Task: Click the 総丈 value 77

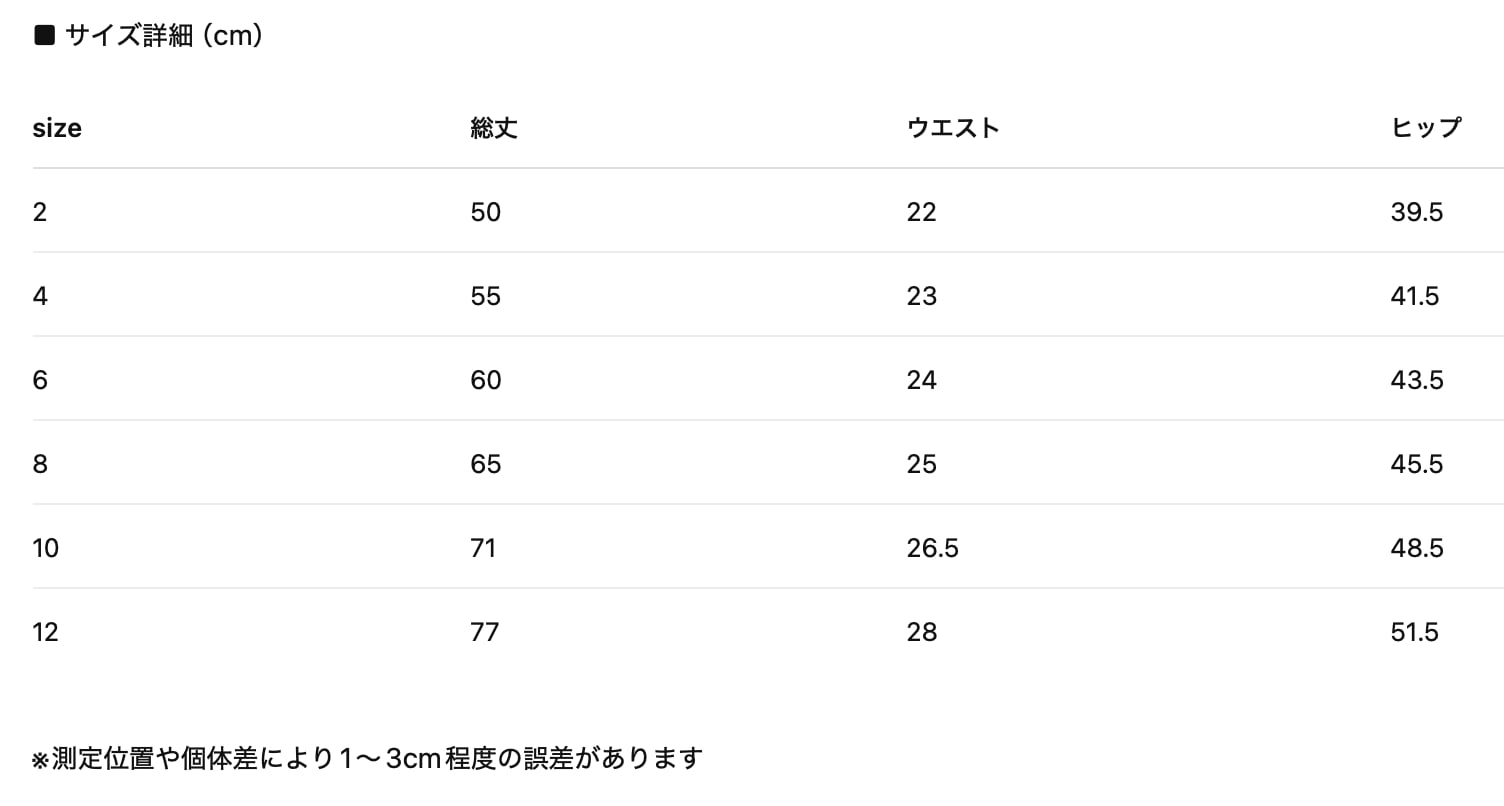Action: pyautogui.click(x=485, y=632)
